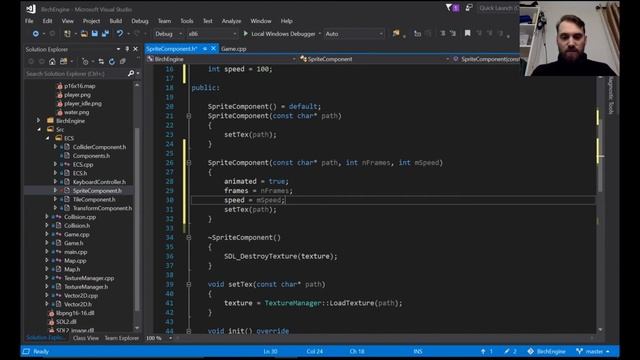Select TileComponent.h in Solution Explorer
The height and width of the screenshot is (360, 640).
[x=94, y=200]
